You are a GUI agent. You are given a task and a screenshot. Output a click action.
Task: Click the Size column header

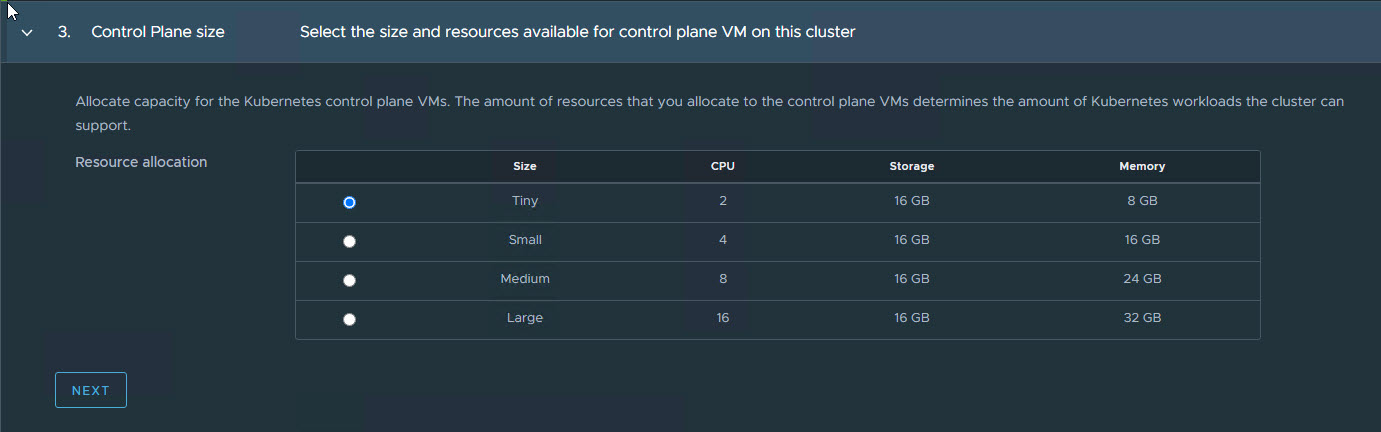pos(525,167)
